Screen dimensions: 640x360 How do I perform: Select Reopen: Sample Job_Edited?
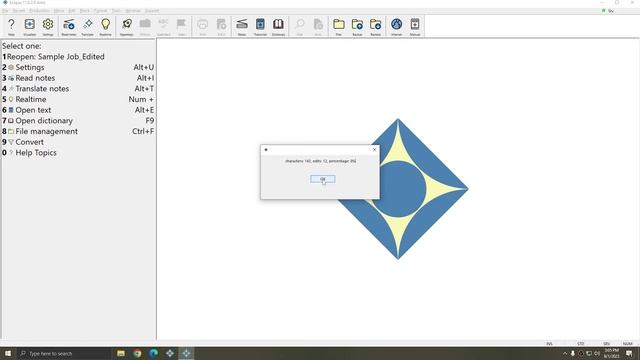[78, 57]
